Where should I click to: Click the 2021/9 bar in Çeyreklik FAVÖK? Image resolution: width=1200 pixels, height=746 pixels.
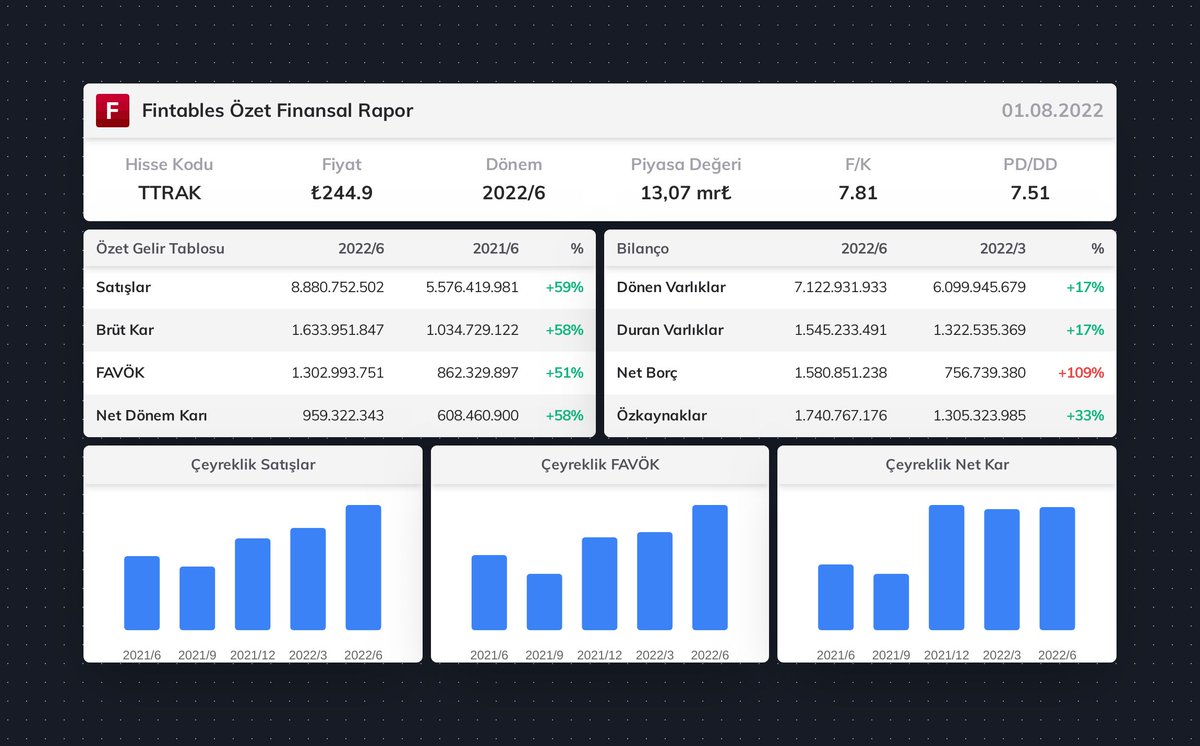coord(544,602)
